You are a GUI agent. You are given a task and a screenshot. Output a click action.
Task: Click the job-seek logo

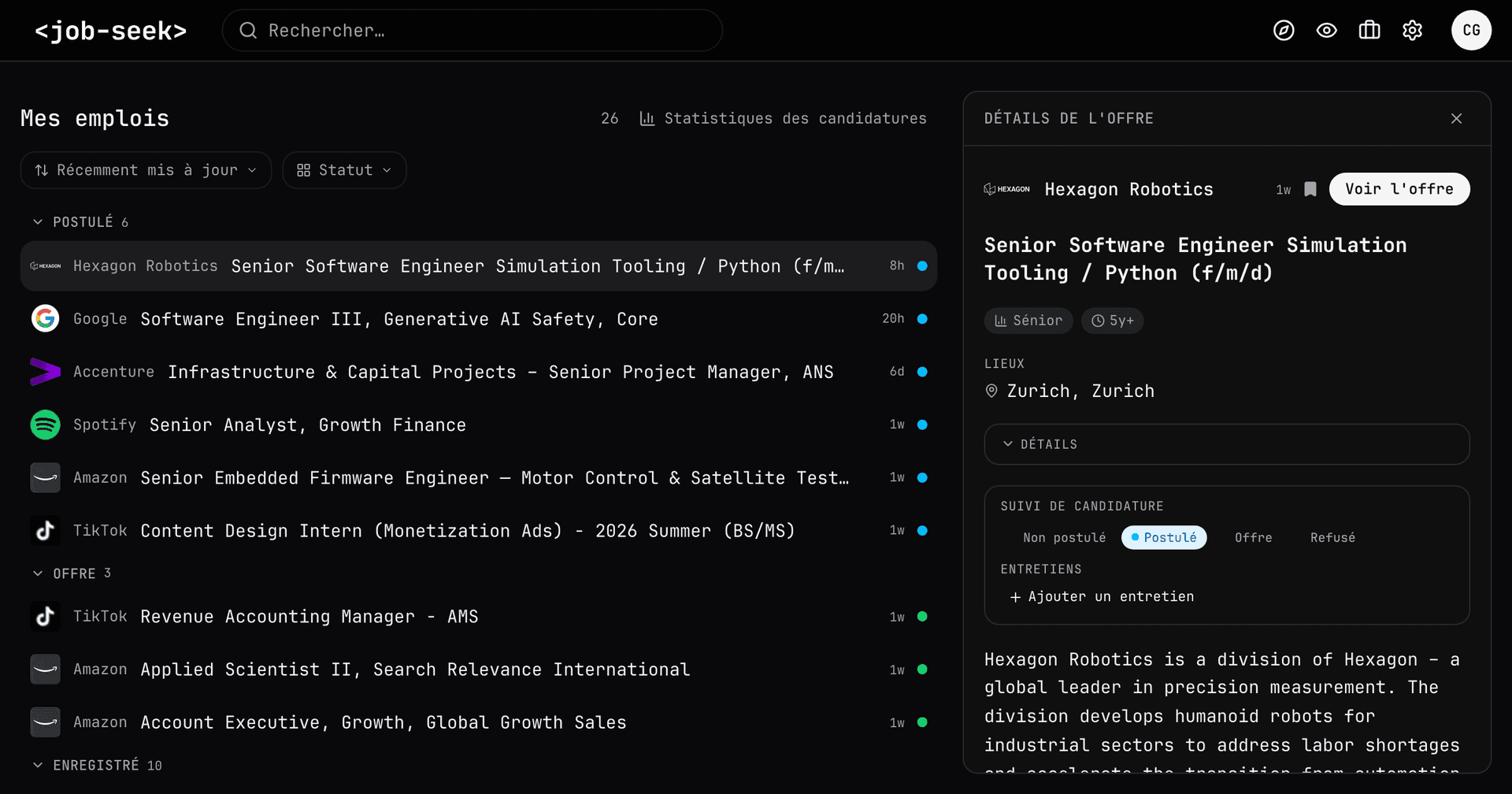coord(111,31)
